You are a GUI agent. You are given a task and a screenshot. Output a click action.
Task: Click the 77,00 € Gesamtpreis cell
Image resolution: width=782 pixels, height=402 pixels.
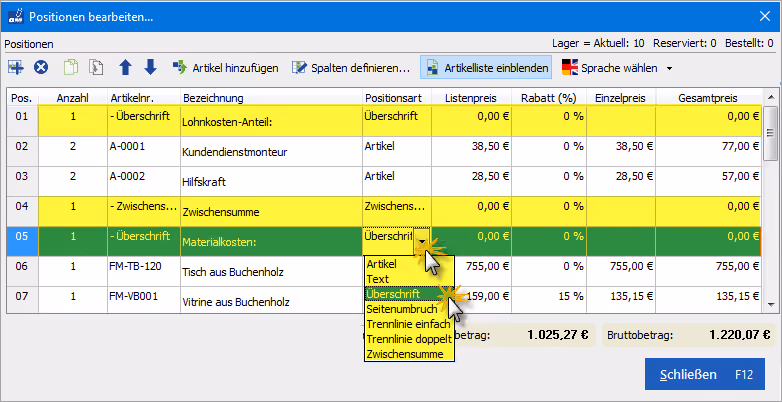tap(708, 152)
